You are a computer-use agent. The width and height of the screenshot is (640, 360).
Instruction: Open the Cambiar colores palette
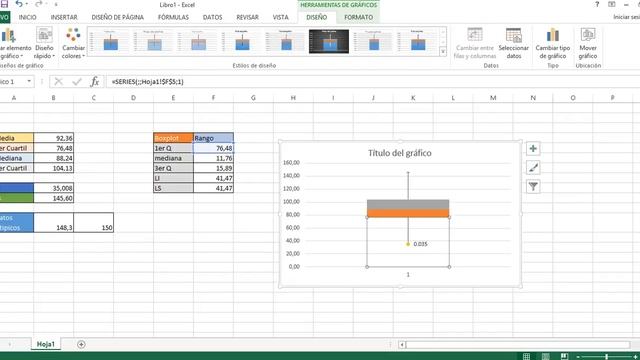pyautogui.click(x=73, y=43)
